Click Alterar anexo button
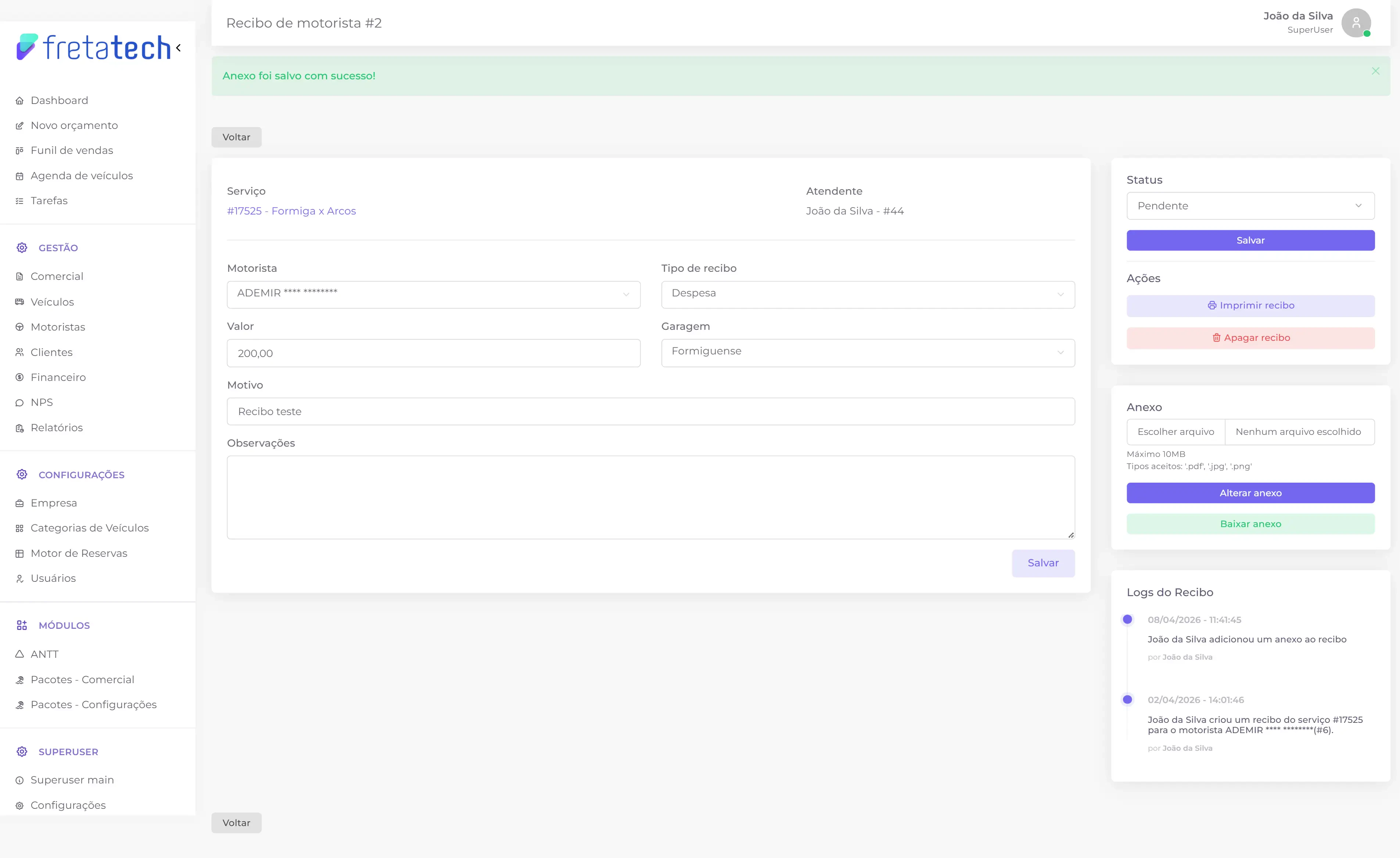Image resolution: width=1400 pixels, height=858 pixels. point(1250,493)
